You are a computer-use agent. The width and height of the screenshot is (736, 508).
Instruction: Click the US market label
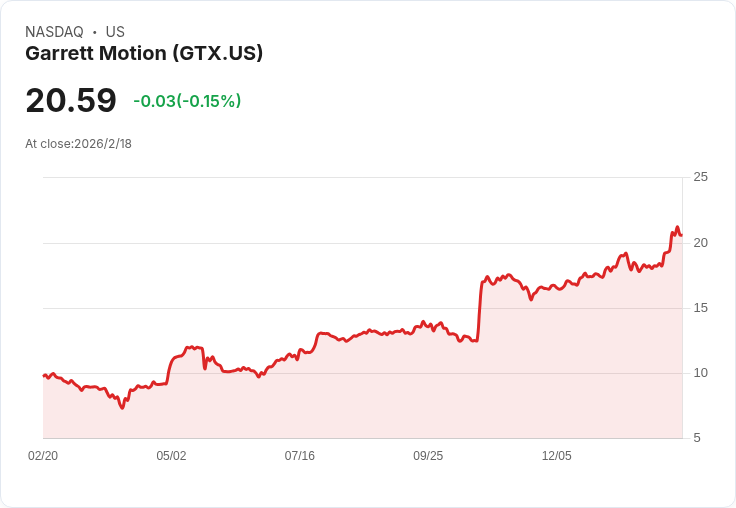(x=115, y=32)
